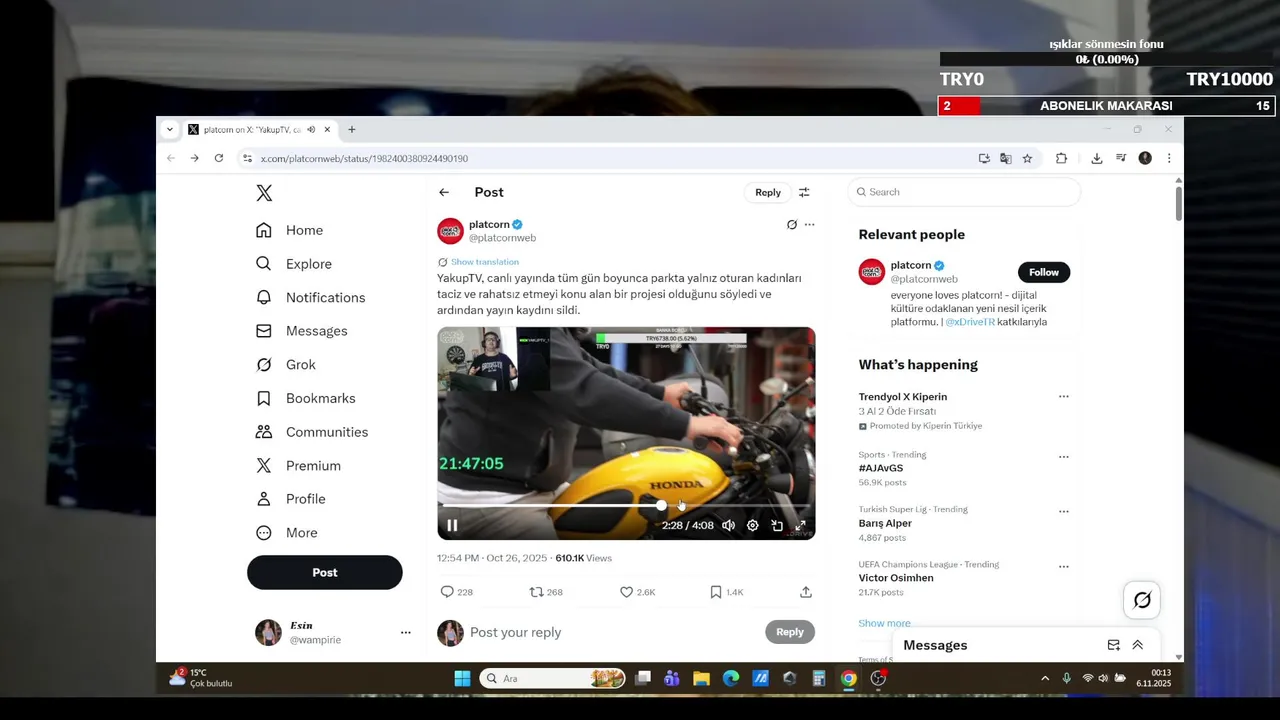
Task: Mute the tab via speaker icon
Action: pyautogui.click(x=311, y=129)
